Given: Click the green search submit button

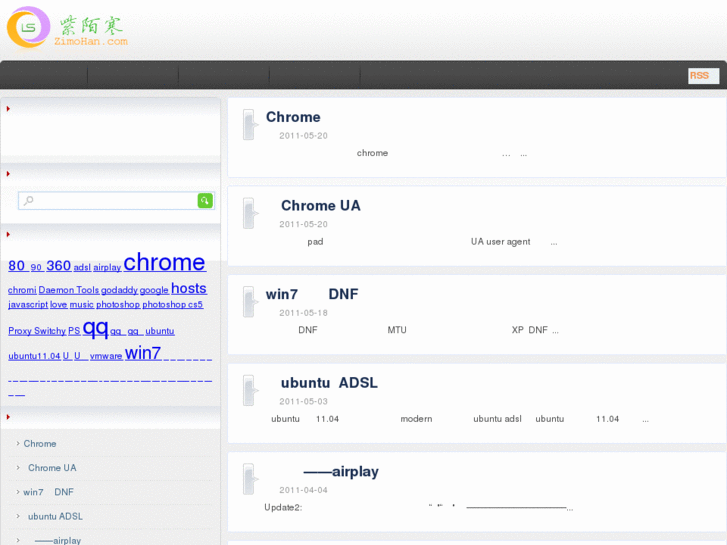Looking at the screenshot, I should coord(205,200).
